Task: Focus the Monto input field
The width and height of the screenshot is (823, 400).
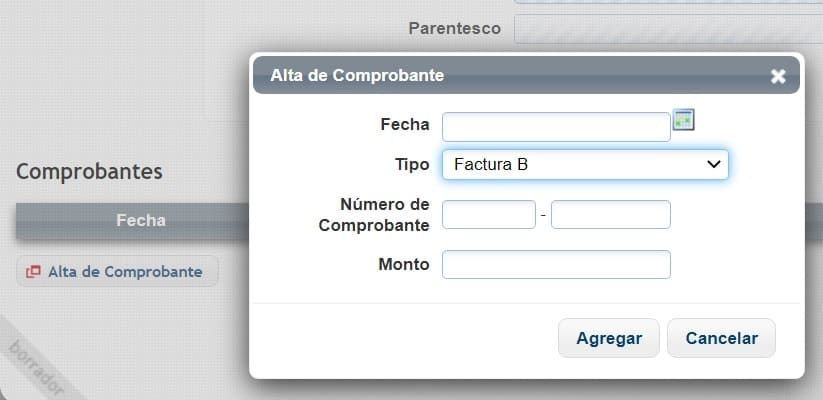Action: [x=555, y=264]
